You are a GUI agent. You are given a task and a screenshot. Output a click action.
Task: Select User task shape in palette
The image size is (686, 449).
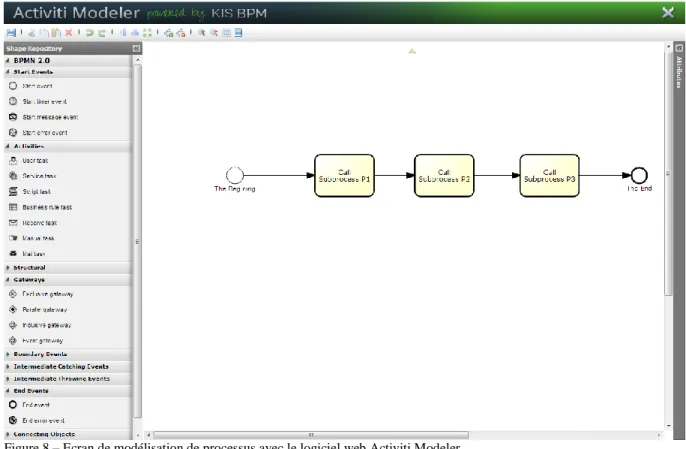[x=28, y=161]
